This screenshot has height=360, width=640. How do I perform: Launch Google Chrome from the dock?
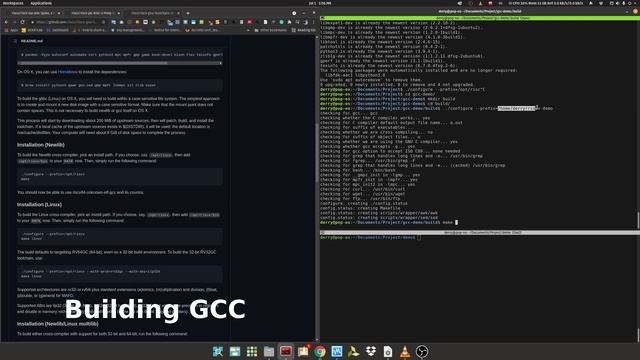point(320,351)
